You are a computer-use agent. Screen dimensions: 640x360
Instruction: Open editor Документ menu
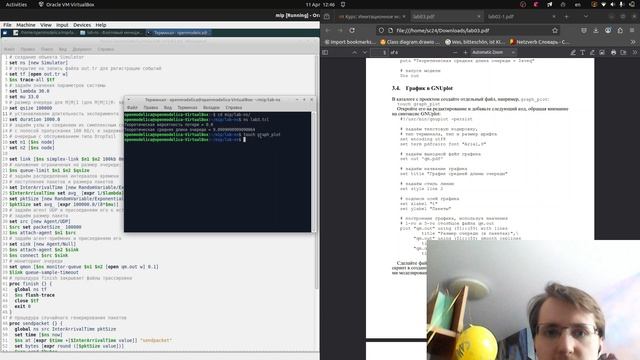coord(82,49)
